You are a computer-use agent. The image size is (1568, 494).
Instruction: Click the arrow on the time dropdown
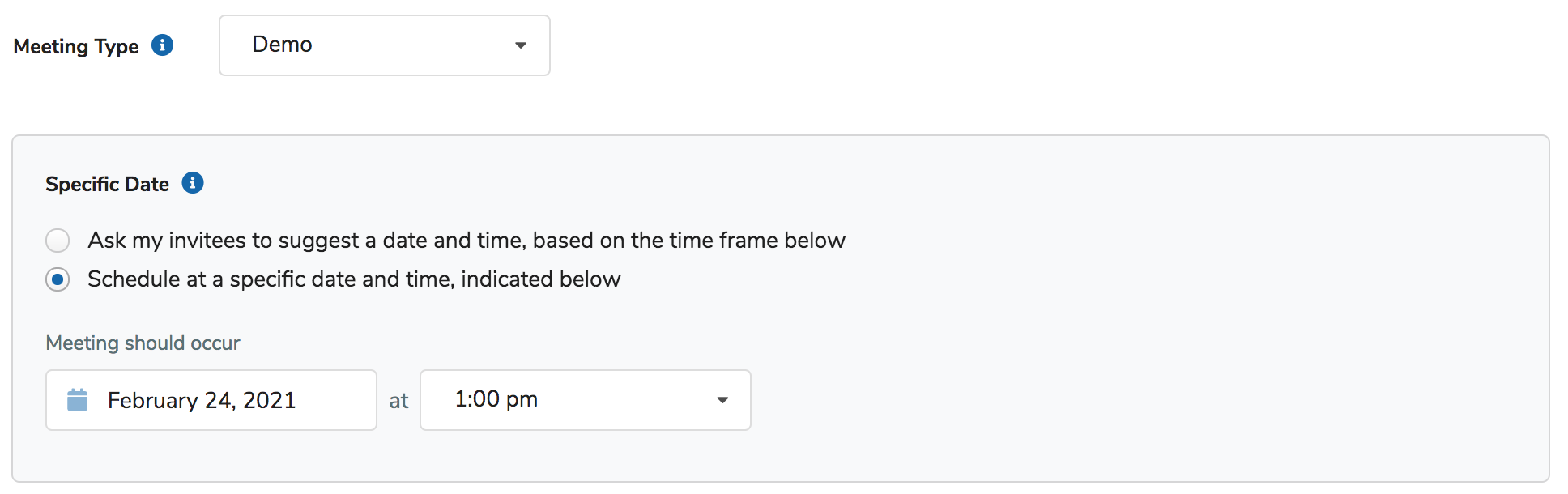point(722,400)
